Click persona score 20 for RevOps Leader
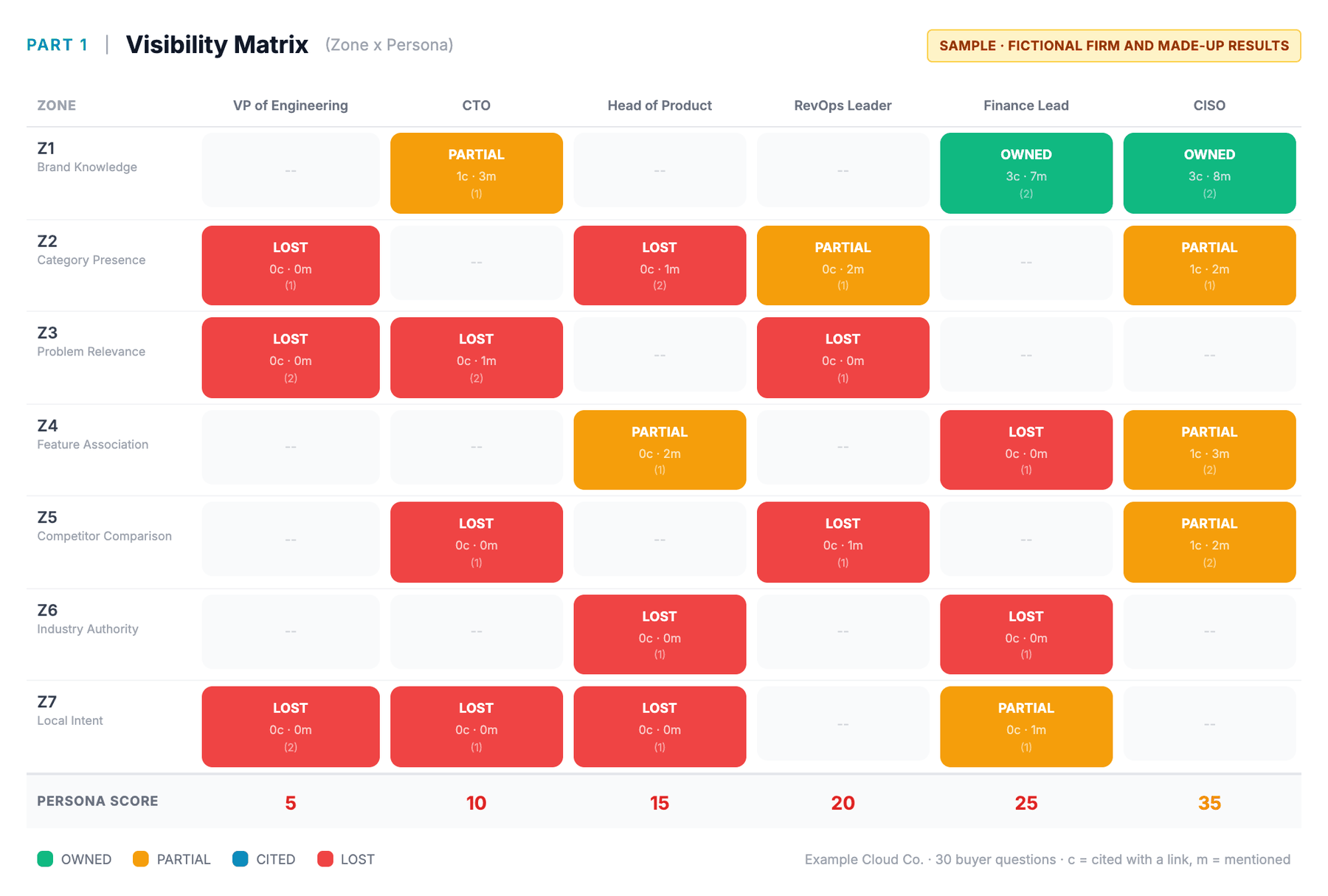 click(843, 802)
